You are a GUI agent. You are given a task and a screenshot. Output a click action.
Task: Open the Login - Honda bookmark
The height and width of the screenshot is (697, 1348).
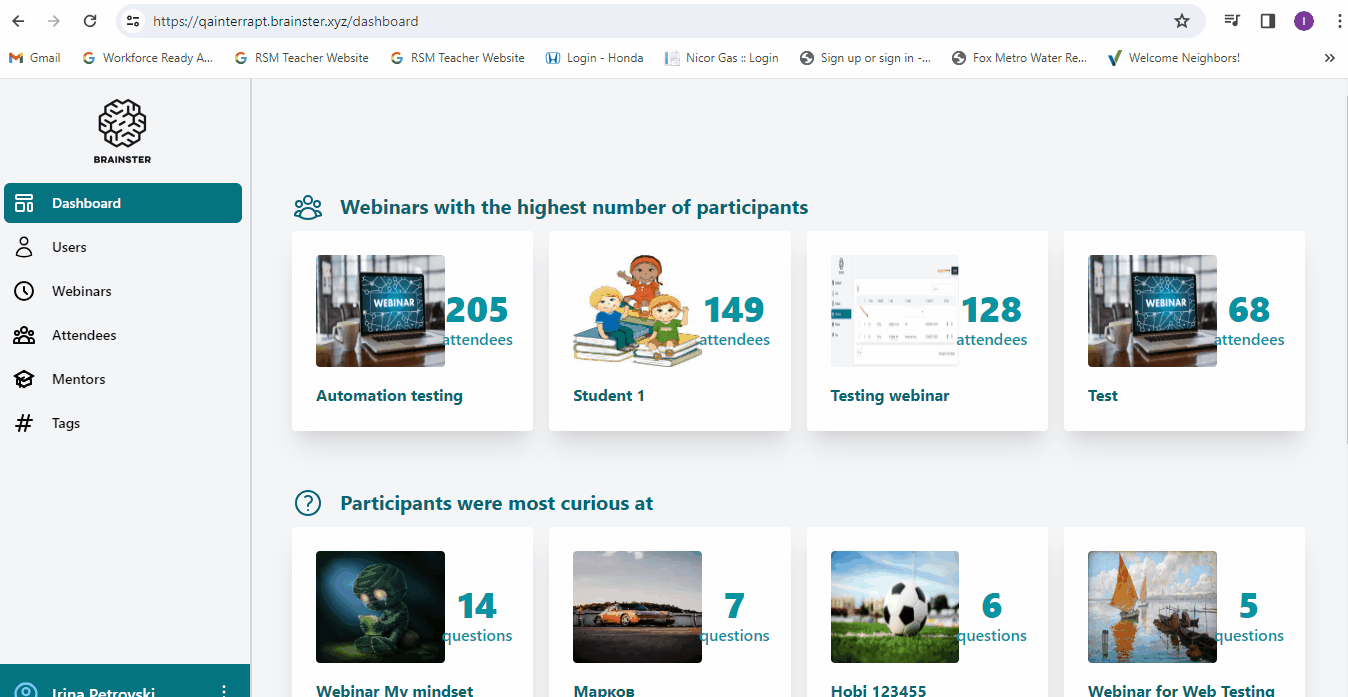point(594,58)
